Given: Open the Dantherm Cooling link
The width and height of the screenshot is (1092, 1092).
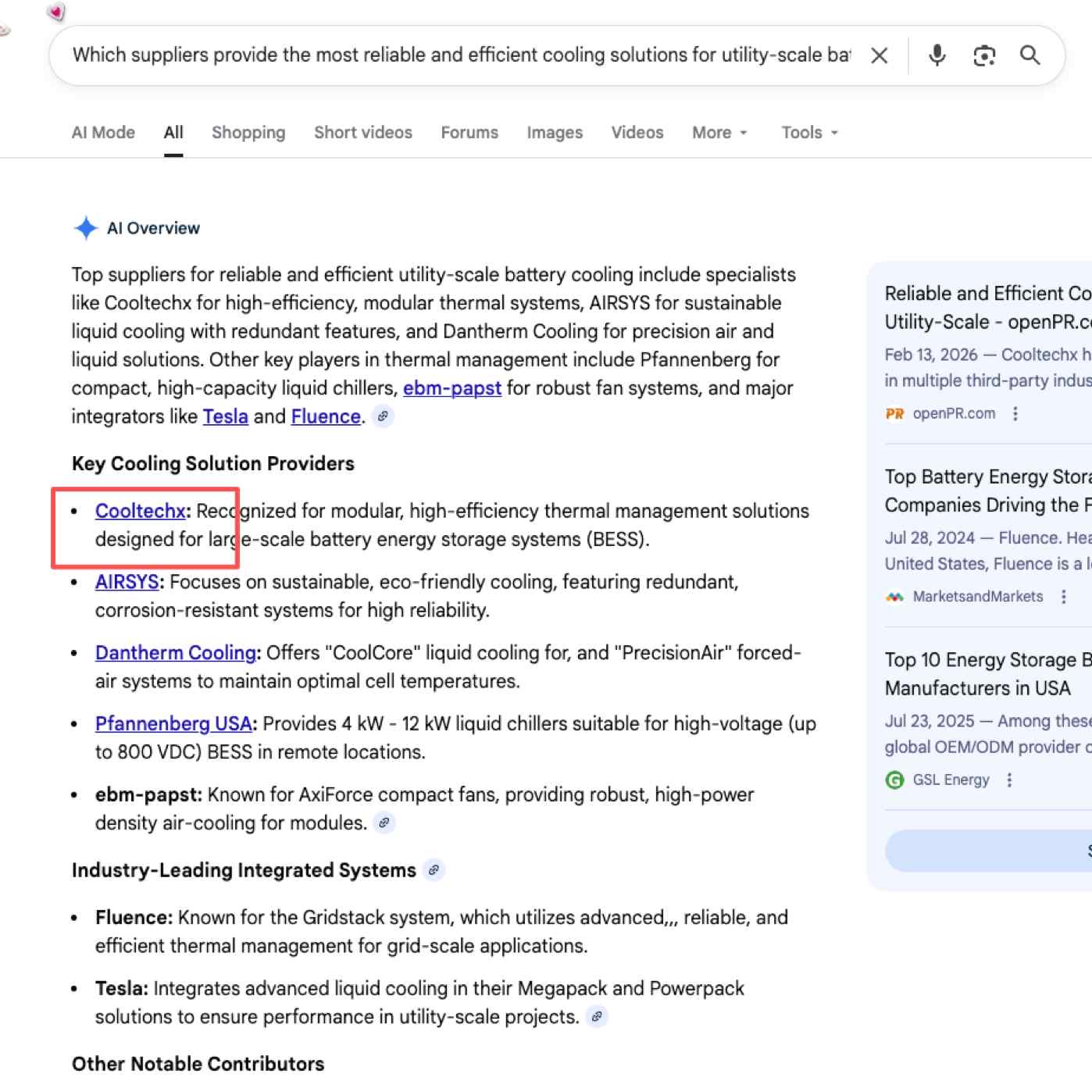Looking at the screenshot, I should click(176, 653).
